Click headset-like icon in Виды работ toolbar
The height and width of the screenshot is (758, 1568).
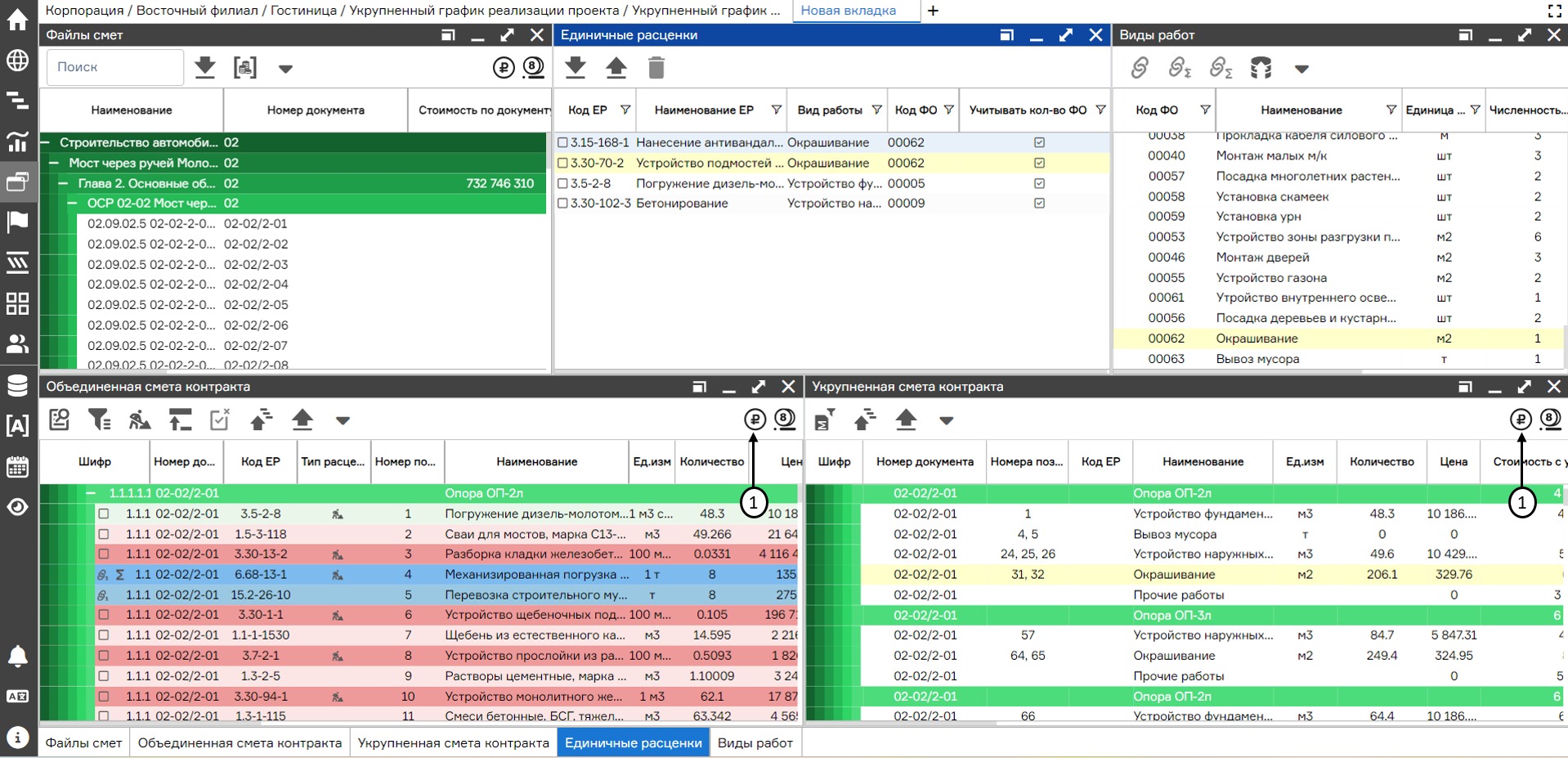1261,67
